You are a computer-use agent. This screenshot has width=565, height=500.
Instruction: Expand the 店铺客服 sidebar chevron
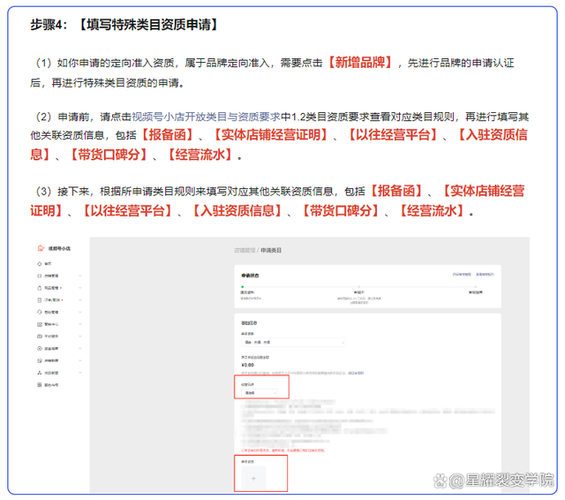tap(80, 361)
